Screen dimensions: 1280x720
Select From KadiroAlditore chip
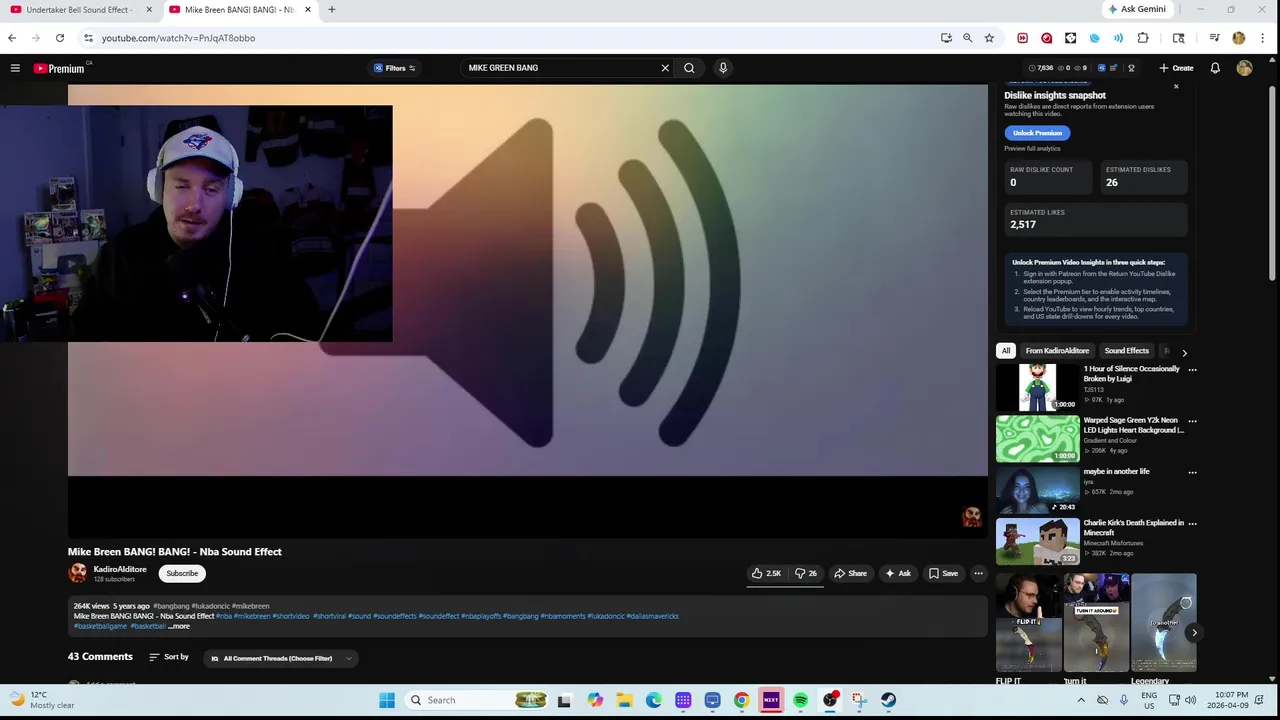1057,351
